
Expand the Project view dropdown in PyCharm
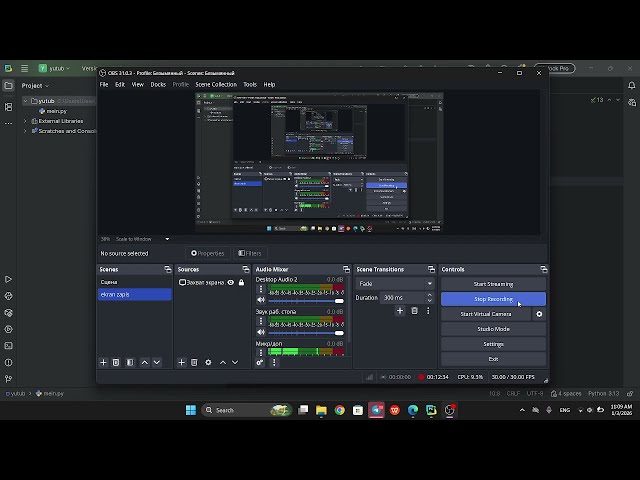pyautogui.click(x=36, y=86)
